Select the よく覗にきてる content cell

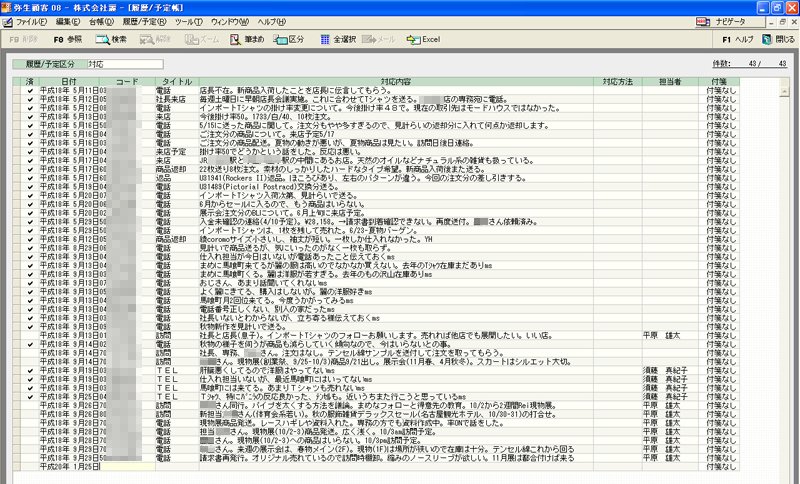click(396, 292)
